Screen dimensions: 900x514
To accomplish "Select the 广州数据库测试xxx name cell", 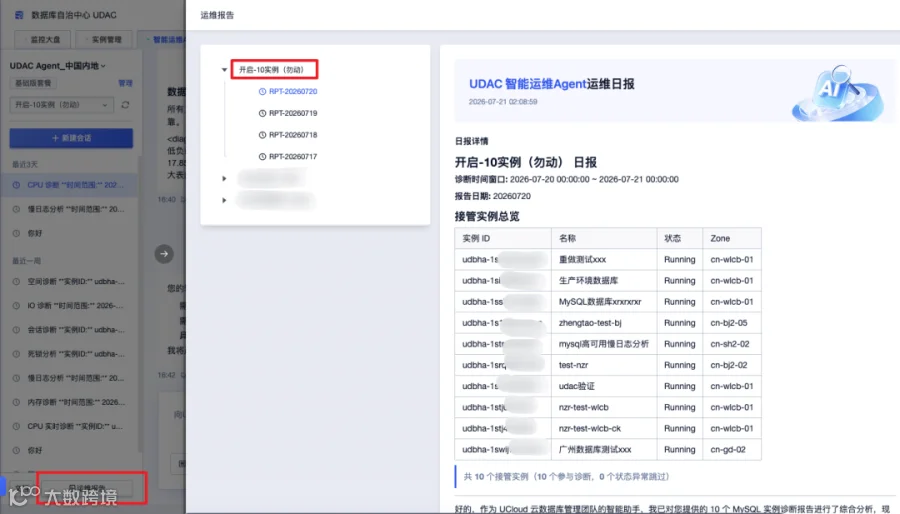I will 604,450.
